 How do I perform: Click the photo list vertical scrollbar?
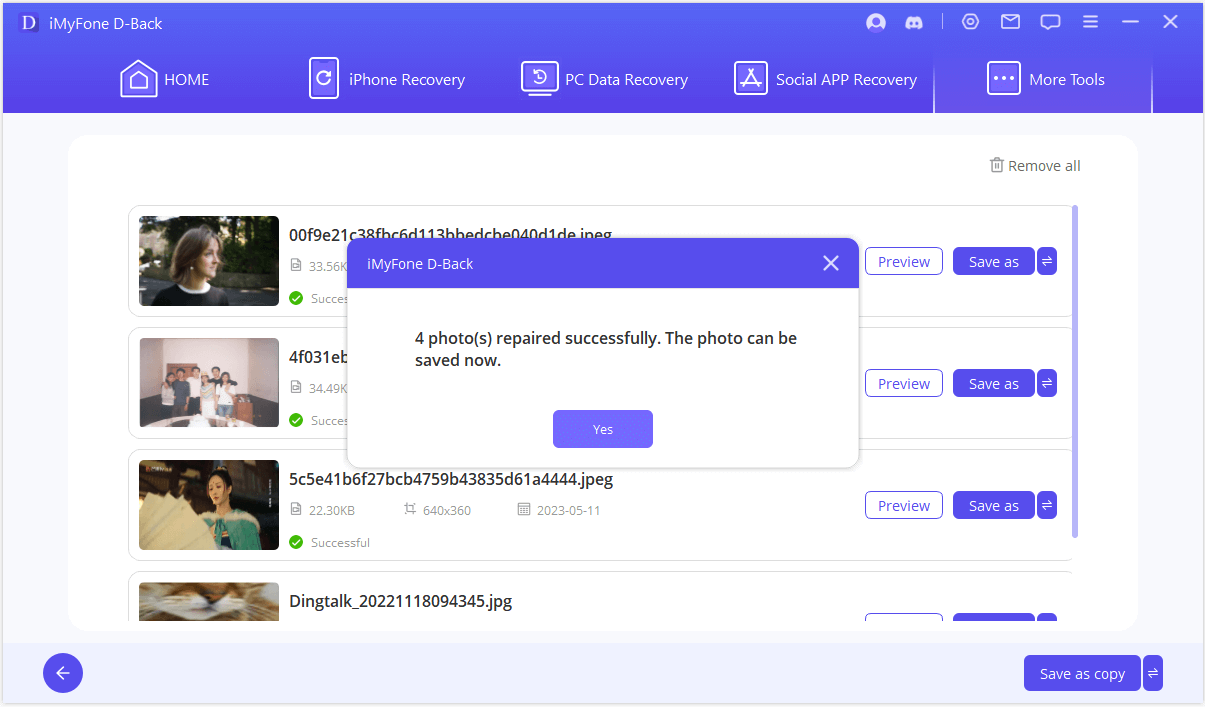pos(1075,371)
